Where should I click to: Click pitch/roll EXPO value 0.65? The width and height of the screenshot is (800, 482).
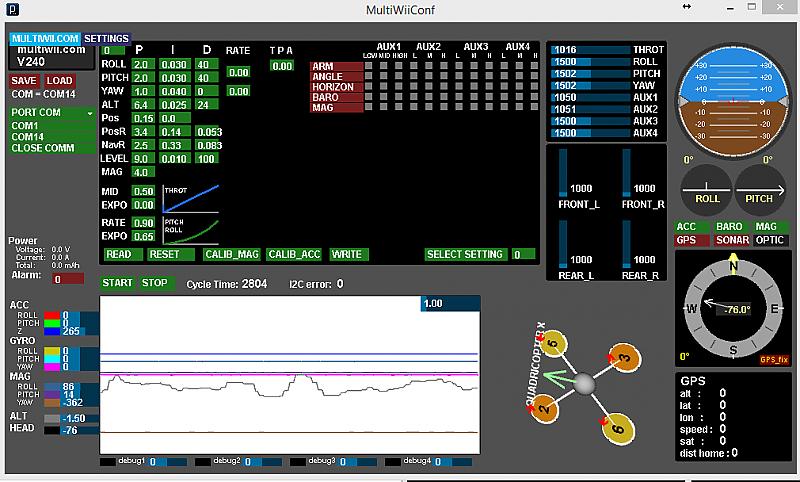pos(143,236)
